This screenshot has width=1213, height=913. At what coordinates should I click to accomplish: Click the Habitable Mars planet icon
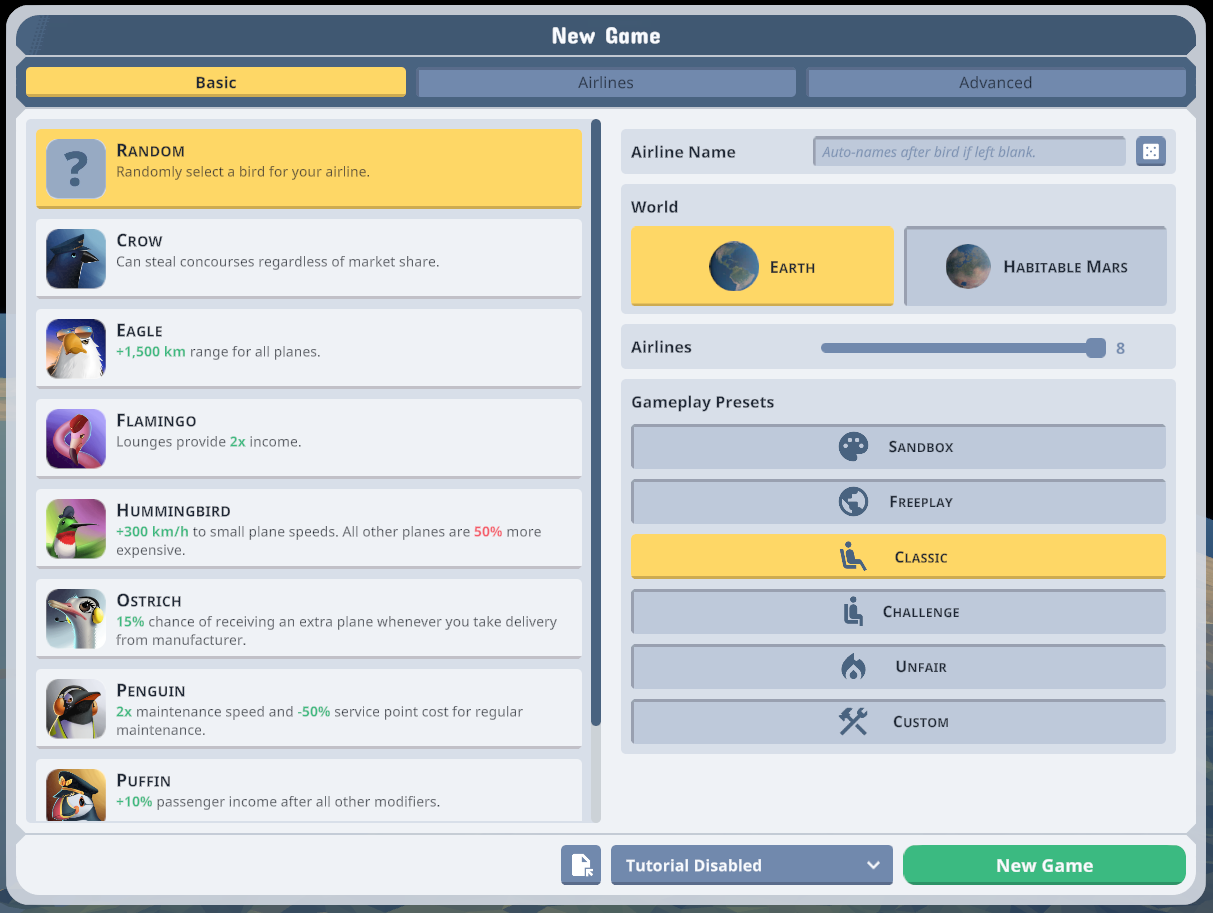click(x=968, y=267)
